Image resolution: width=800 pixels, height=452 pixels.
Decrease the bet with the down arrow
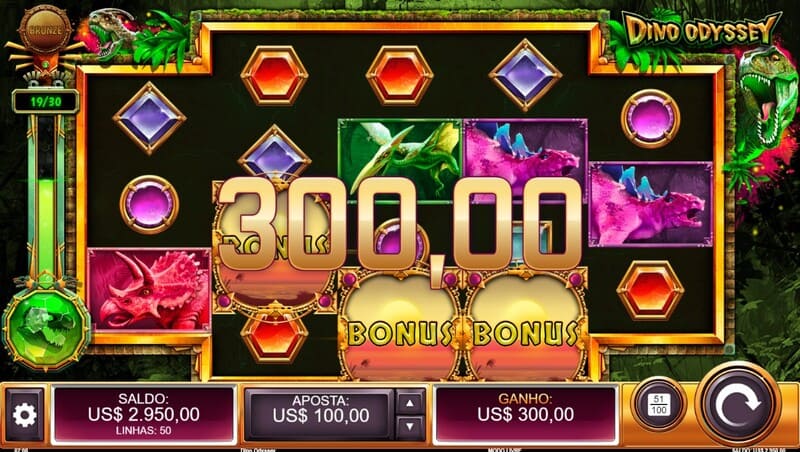tap(410, 428)
